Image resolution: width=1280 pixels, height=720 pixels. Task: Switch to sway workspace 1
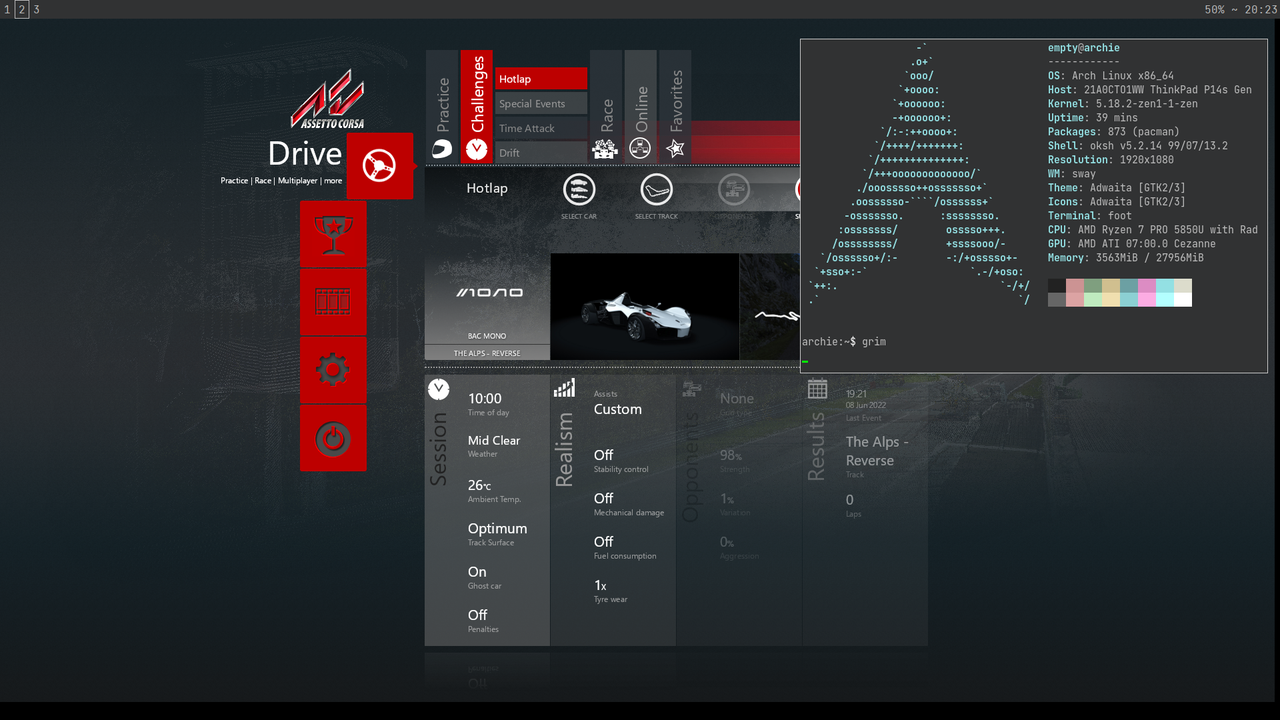point(7,9)
